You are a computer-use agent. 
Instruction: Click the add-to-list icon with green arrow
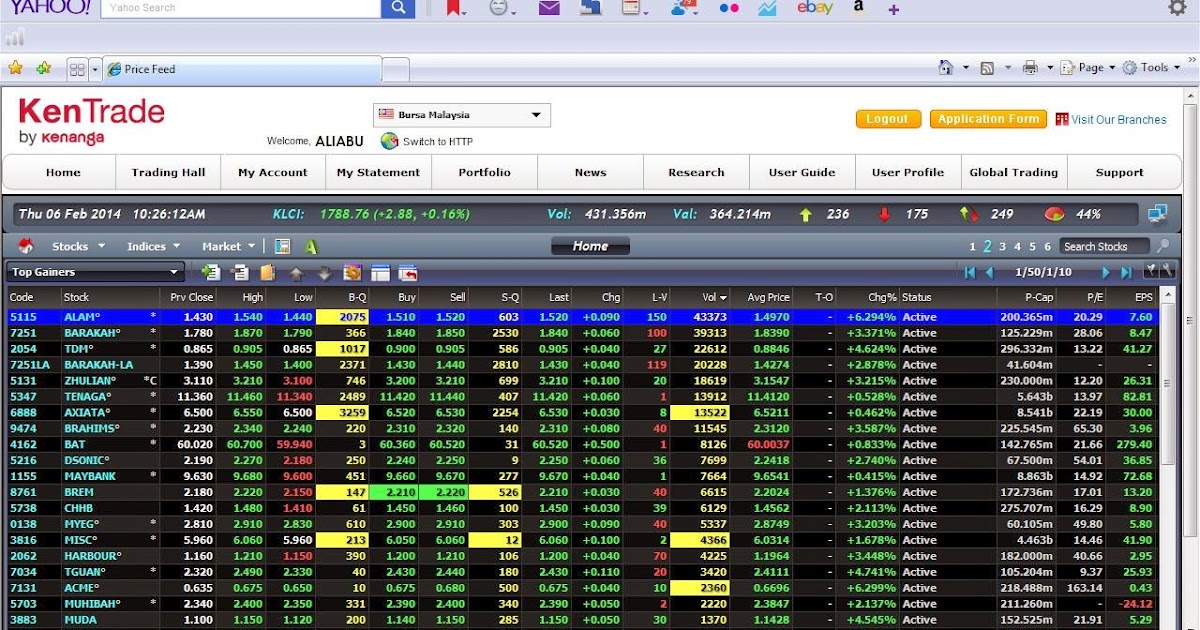click(210, 272)
